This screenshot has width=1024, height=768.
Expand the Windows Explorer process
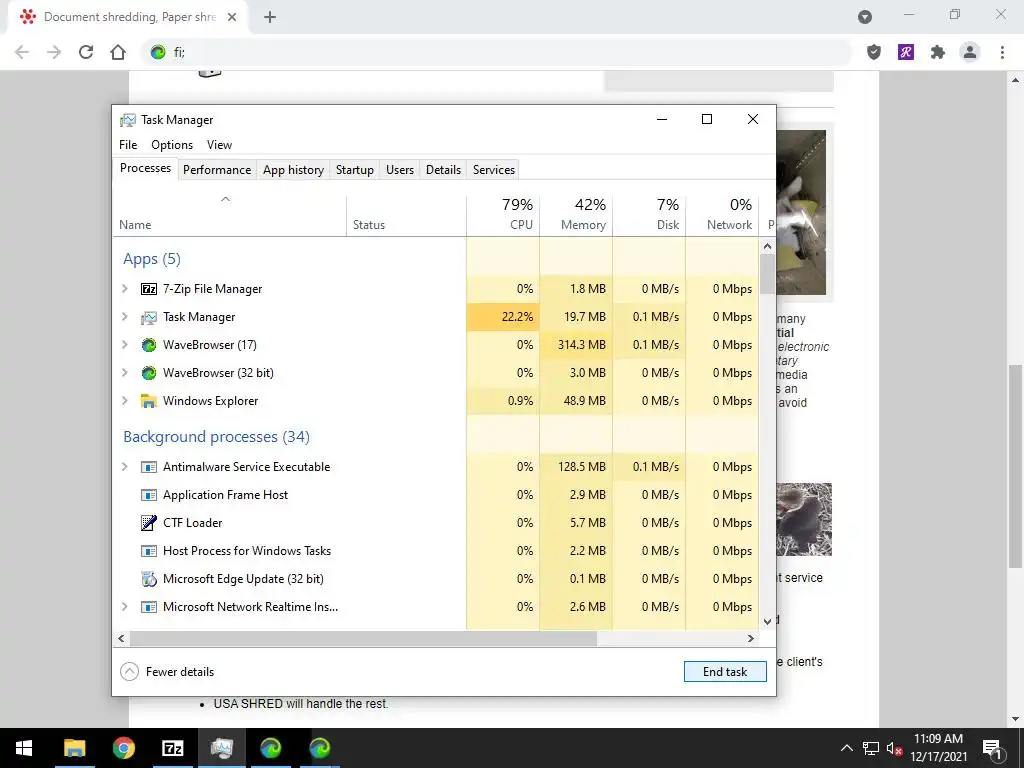[x=125, y=401]
